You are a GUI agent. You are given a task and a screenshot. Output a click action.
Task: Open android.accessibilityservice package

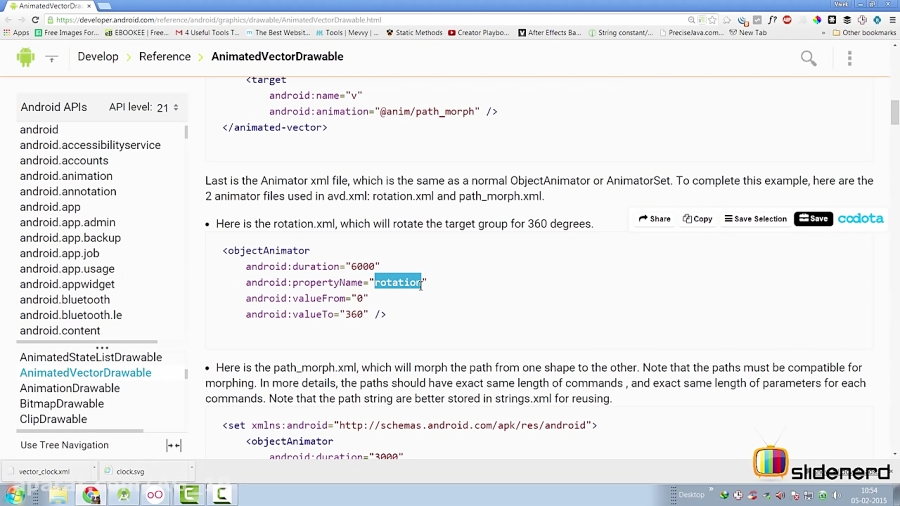[90, 145]
